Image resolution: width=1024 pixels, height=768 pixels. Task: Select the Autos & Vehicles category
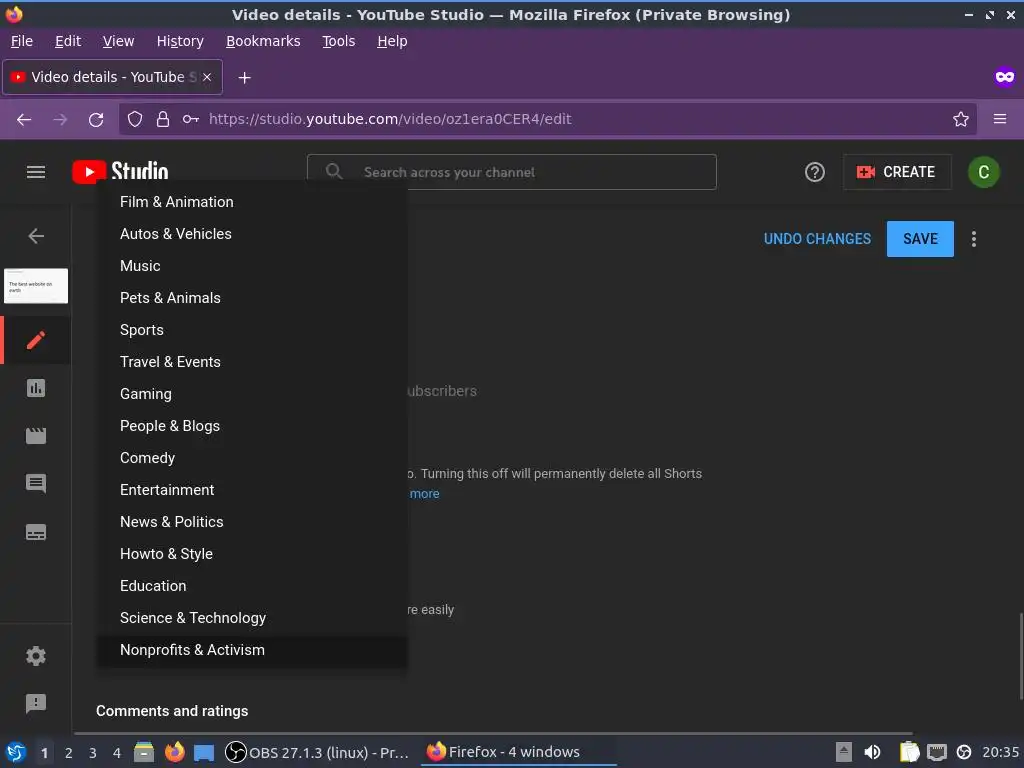pos(252,234)
